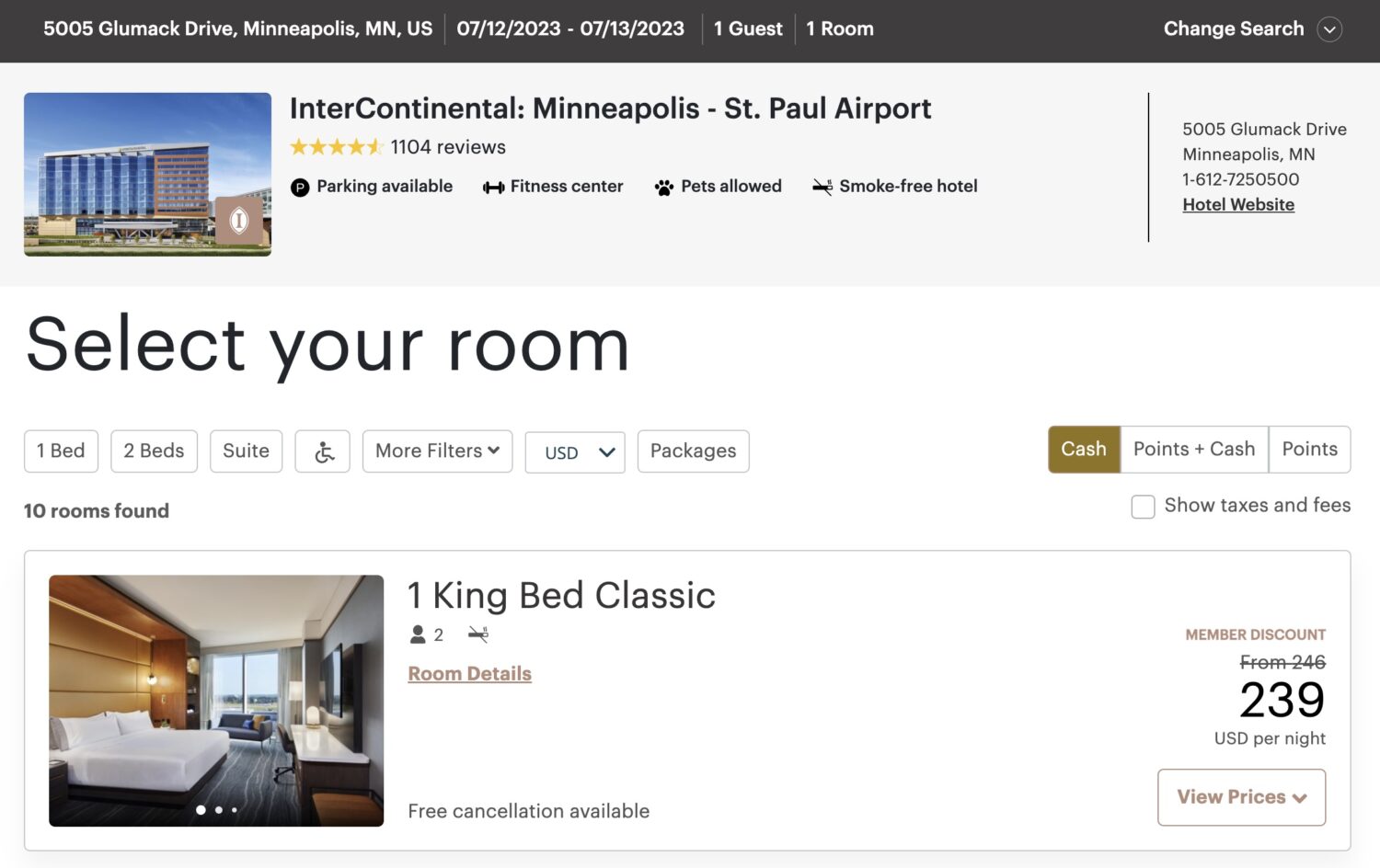Switch pricing to Points
This screenshot has width=1380, height=868.
(1309, 450)
